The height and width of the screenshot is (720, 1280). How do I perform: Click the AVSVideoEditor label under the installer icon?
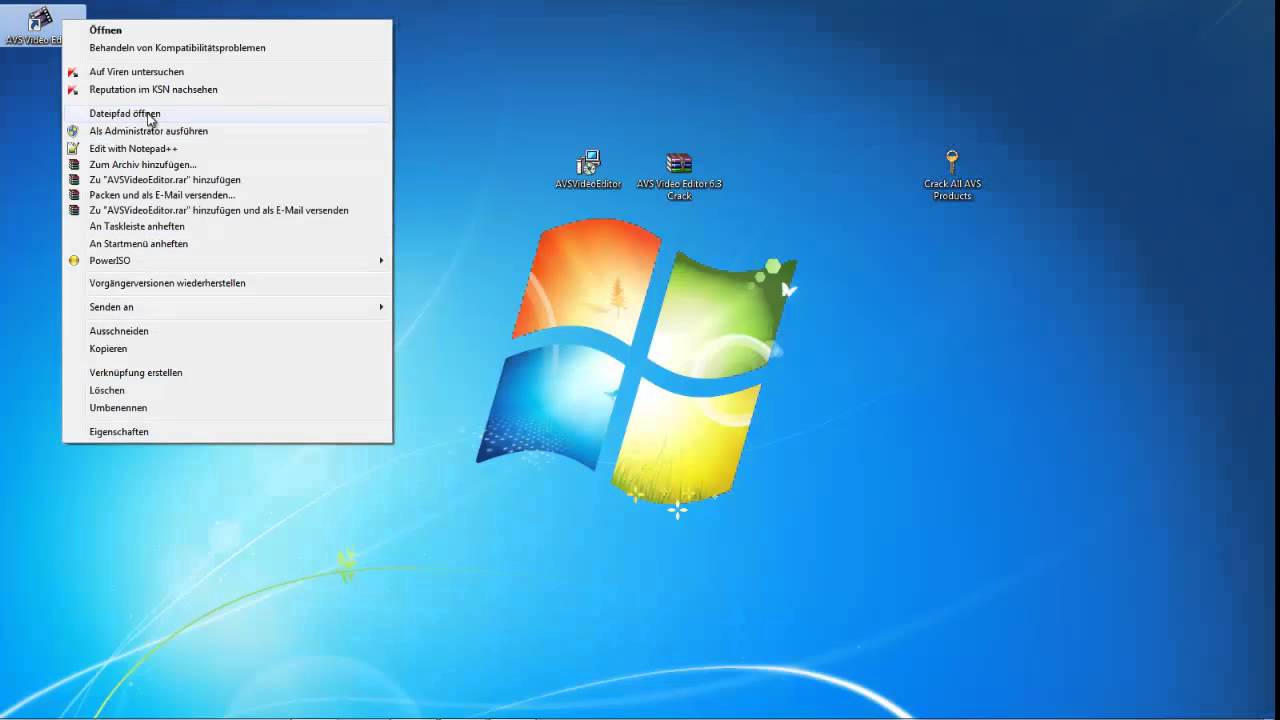588,184
